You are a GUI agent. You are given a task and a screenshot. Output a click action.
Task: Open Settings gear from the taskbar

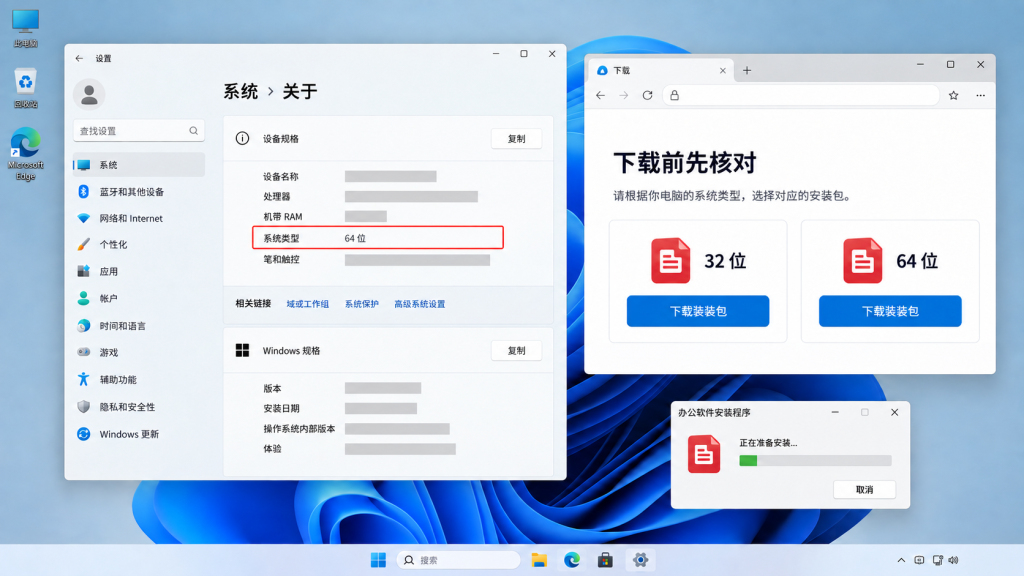[640, 560]
